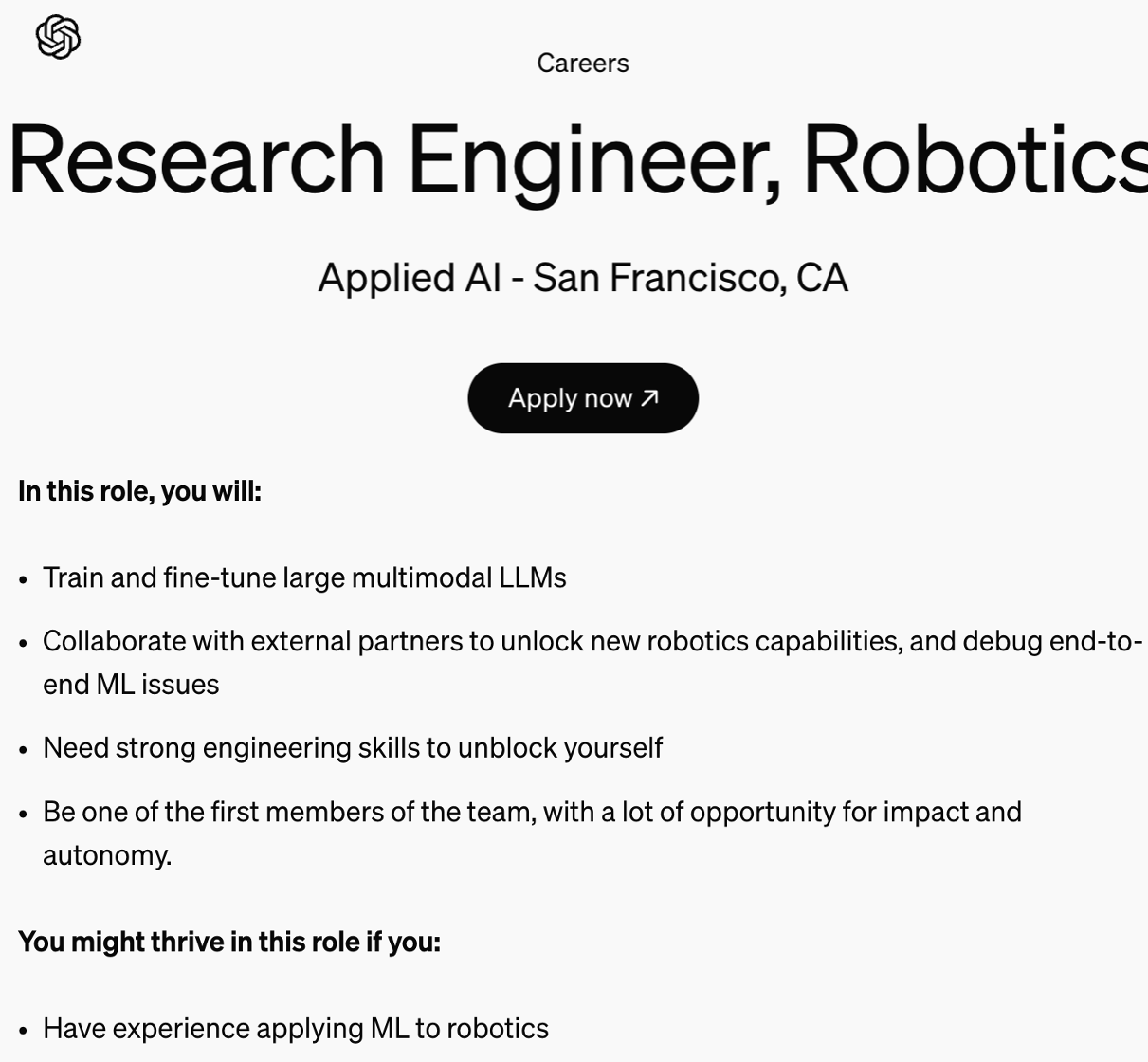Screen dimensions: 1148x1062
Task: Click the OpenAI logo icon
Action: click(x=58, y=38)
